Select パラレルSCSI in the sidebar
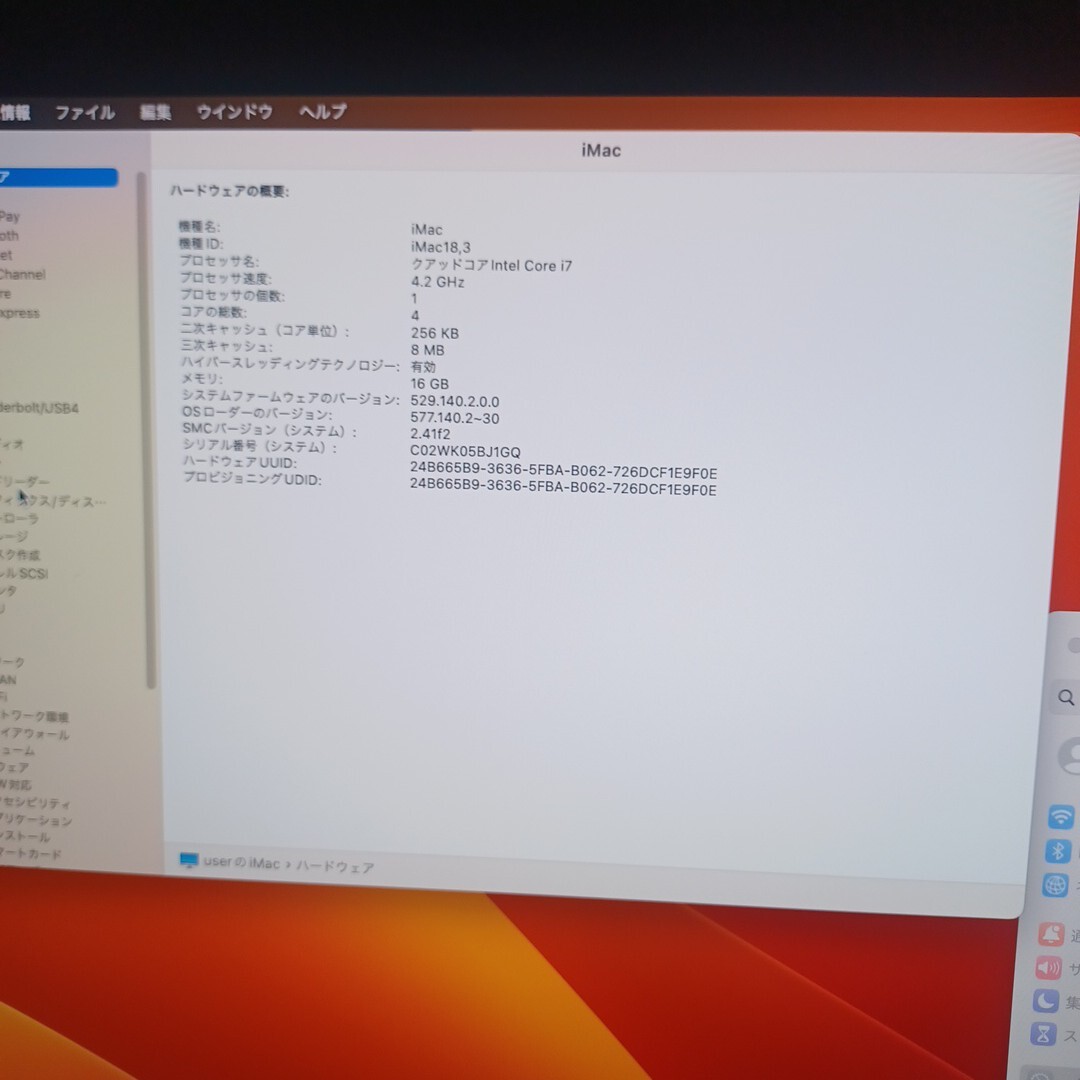This screenshot has height=1080, width=1080. (x=24, y=573)
